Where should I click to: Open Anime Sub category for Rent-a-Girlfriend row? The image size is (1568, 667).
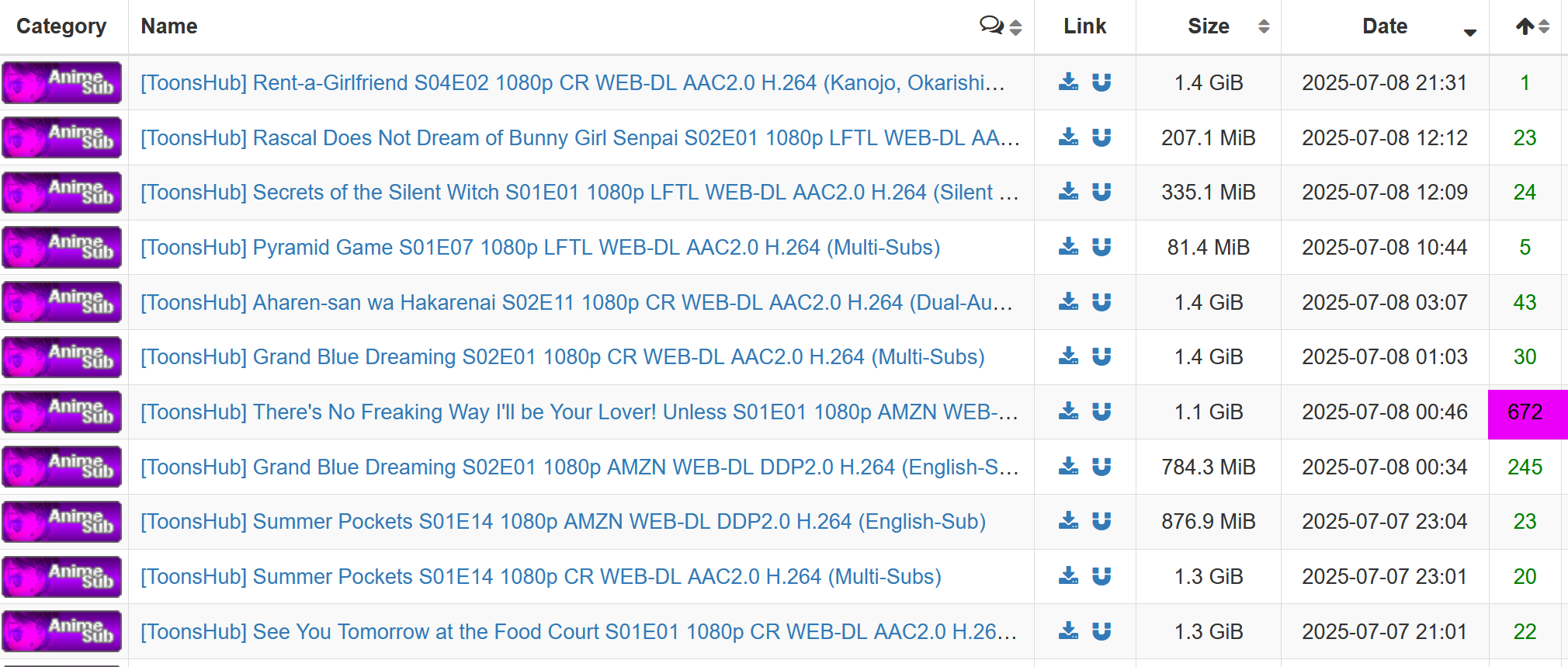coord(62,82)
